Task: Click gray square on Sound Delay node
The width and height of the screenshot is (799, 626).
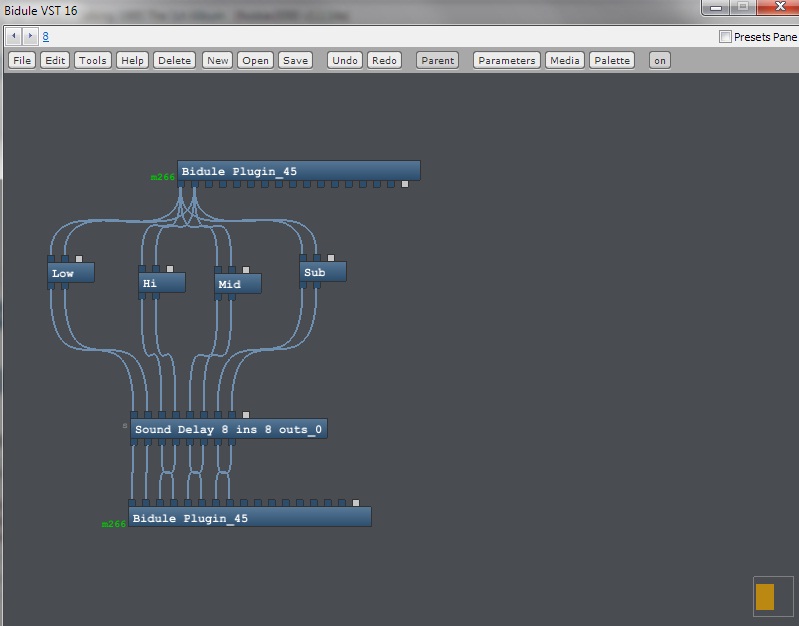Action: tap(246, 415)
